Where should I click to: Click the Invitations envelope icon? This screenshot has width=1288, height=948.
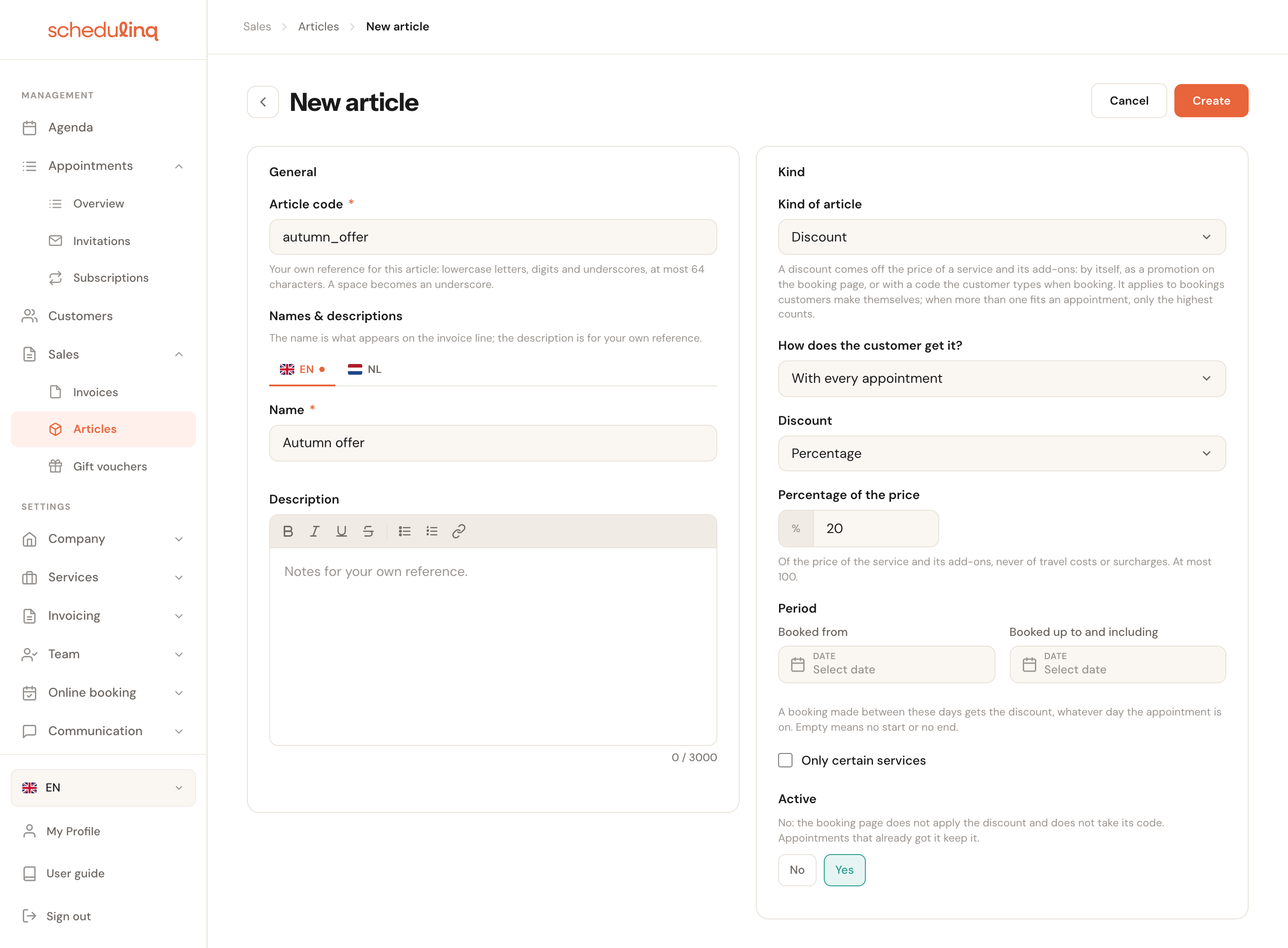[x=55, y=241]
